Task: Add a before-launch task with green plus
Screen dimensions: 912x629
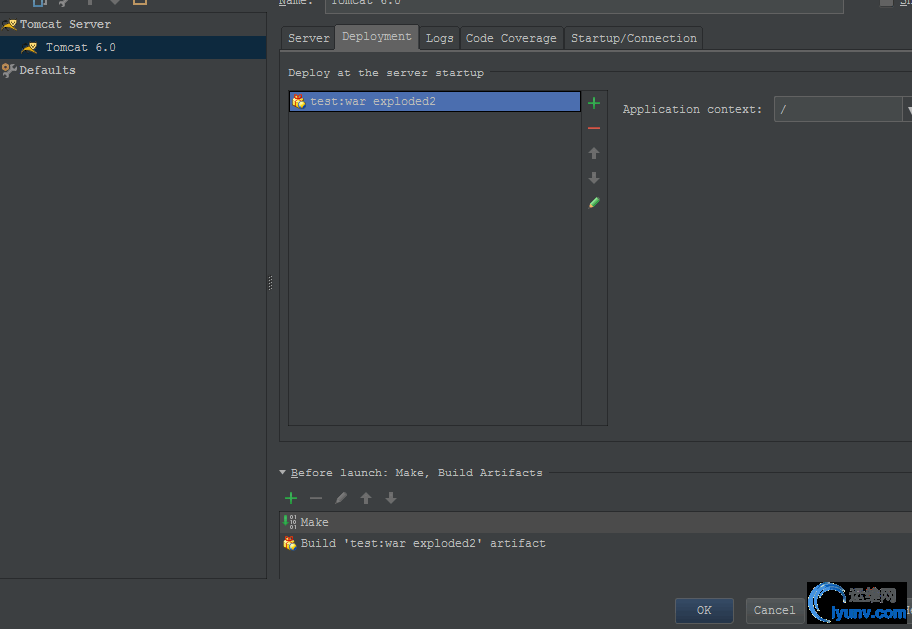Action: (x=291, y=498)
